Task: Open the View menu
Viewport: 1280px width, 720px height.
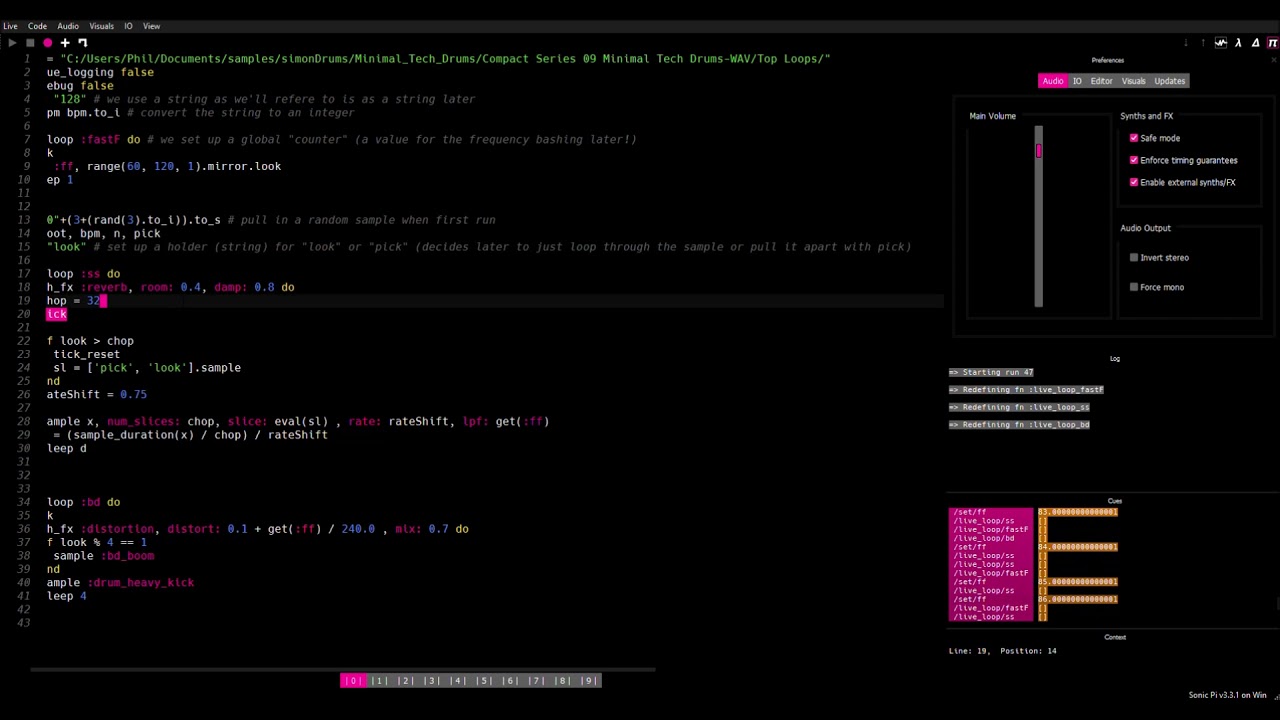Action: pyautogui.click(x=151, y=26)
